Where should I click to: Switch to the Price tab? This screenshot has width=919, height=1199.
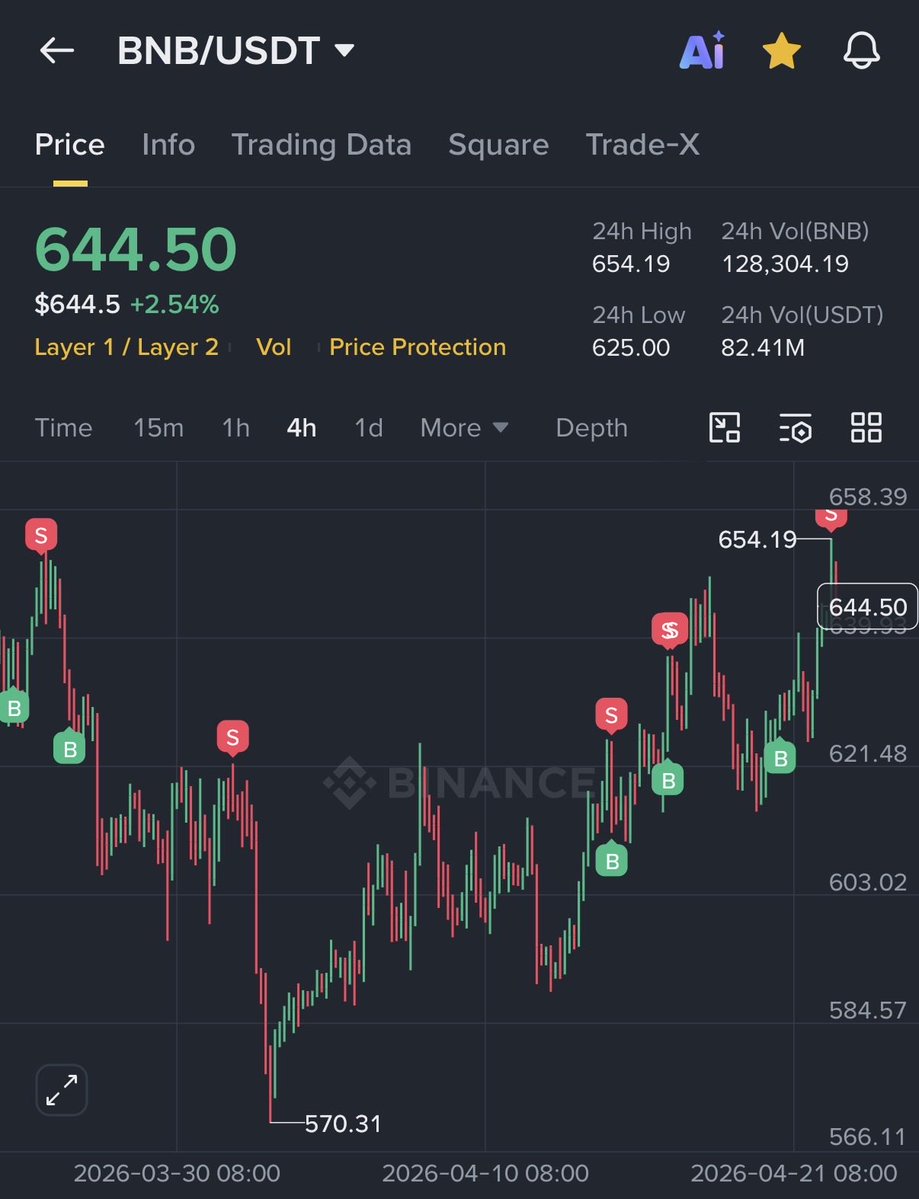tap(70, 145)
